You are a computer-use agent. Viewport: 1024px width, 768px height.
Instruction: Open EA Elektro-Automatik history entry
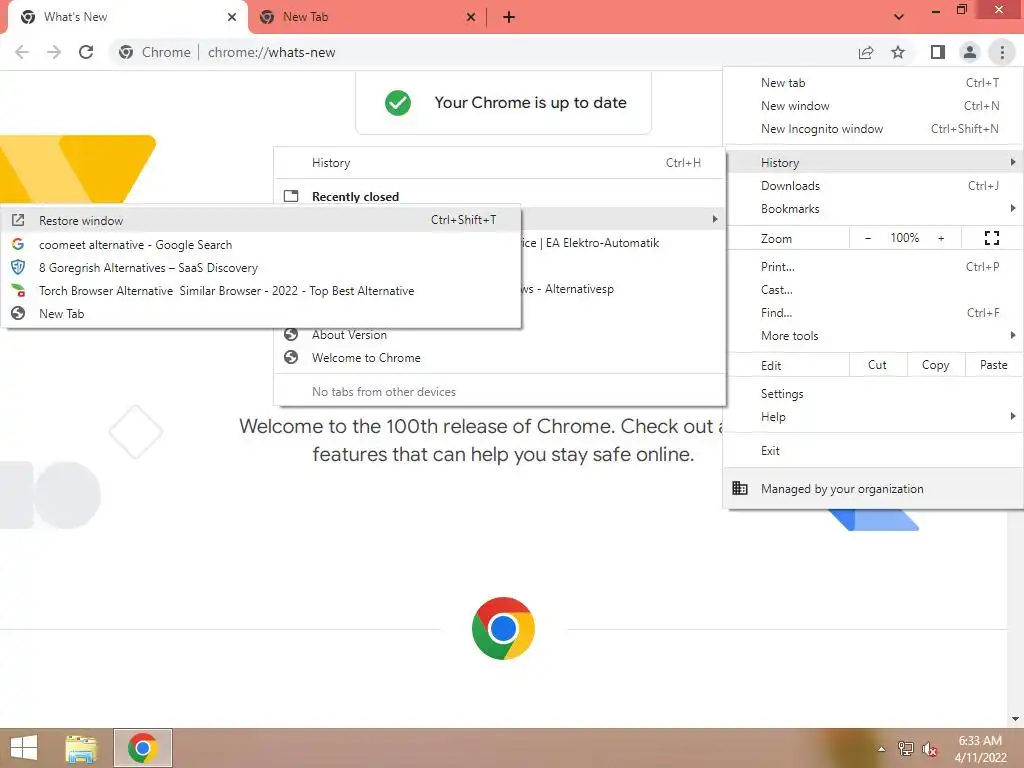tap(591, 243)
